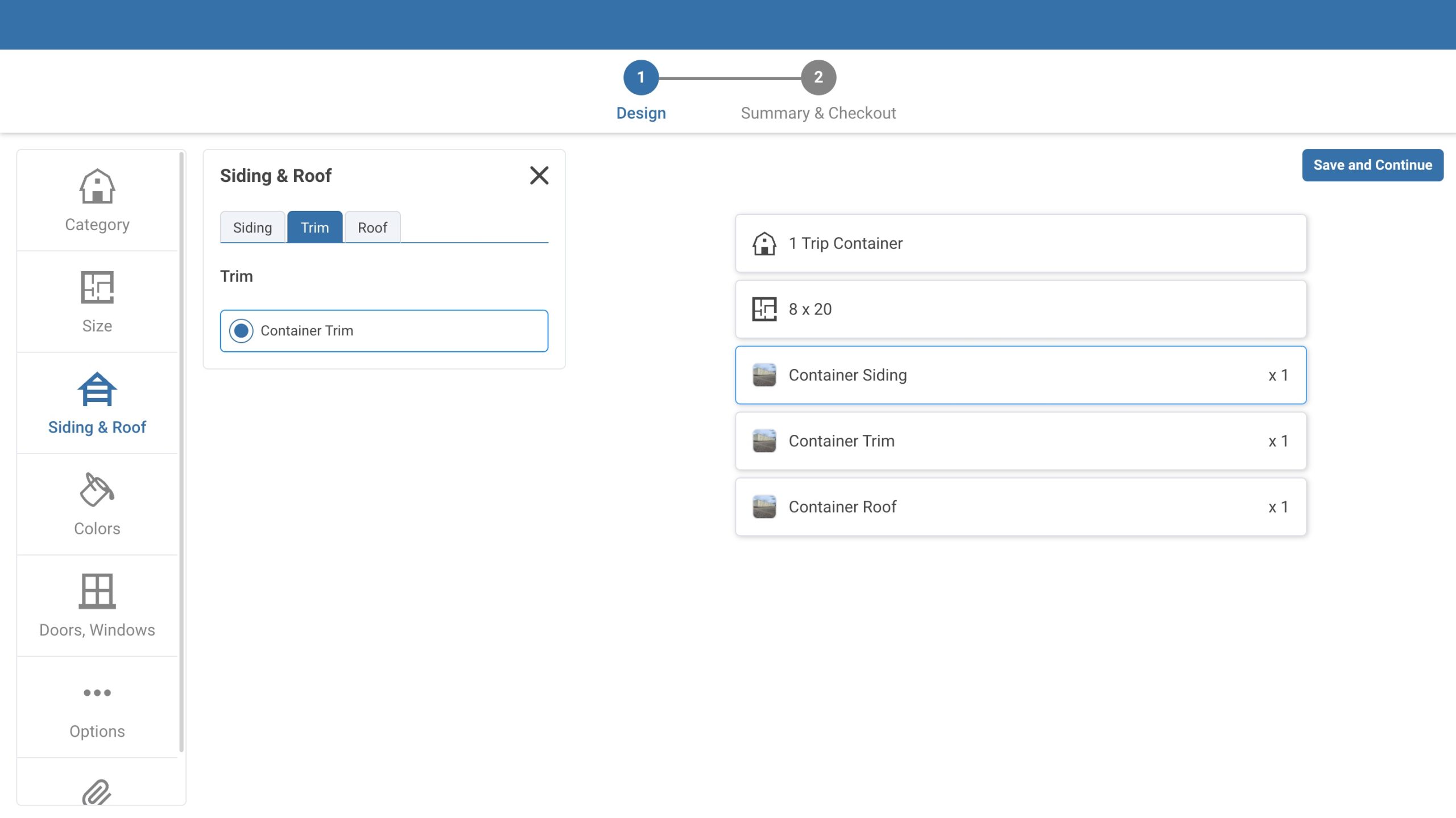
Task: Select the Container Trim radio button
Action: coord(241,330)
